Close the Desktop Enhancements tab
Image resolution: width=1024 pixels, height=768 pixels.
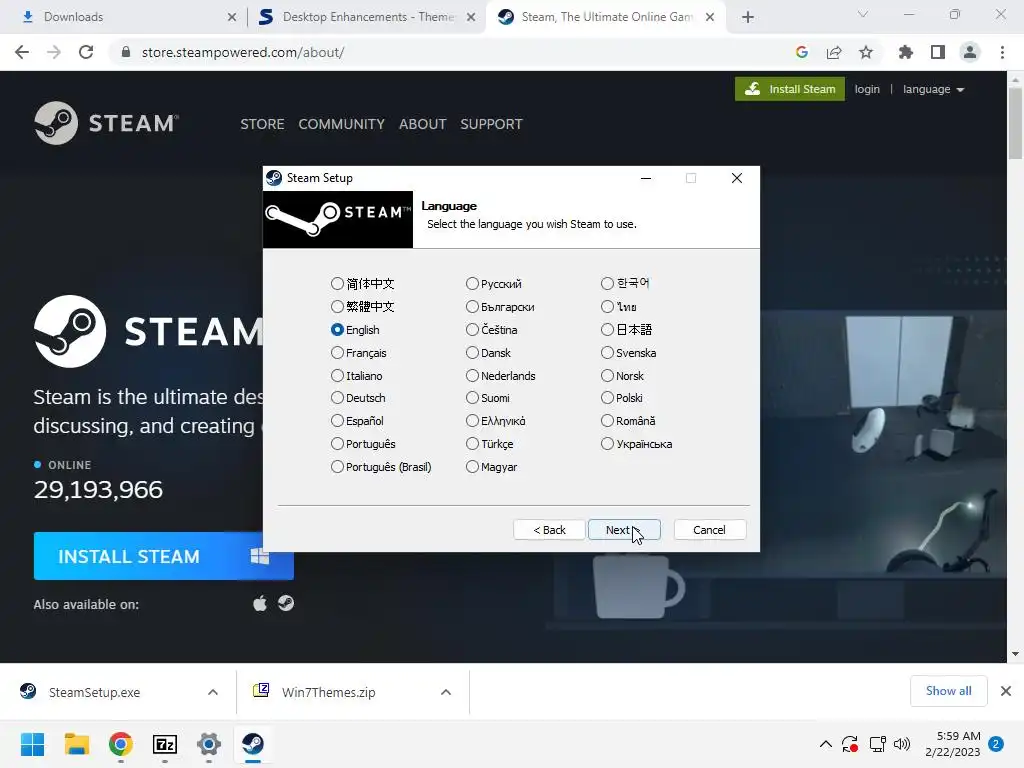click(471, 17)
